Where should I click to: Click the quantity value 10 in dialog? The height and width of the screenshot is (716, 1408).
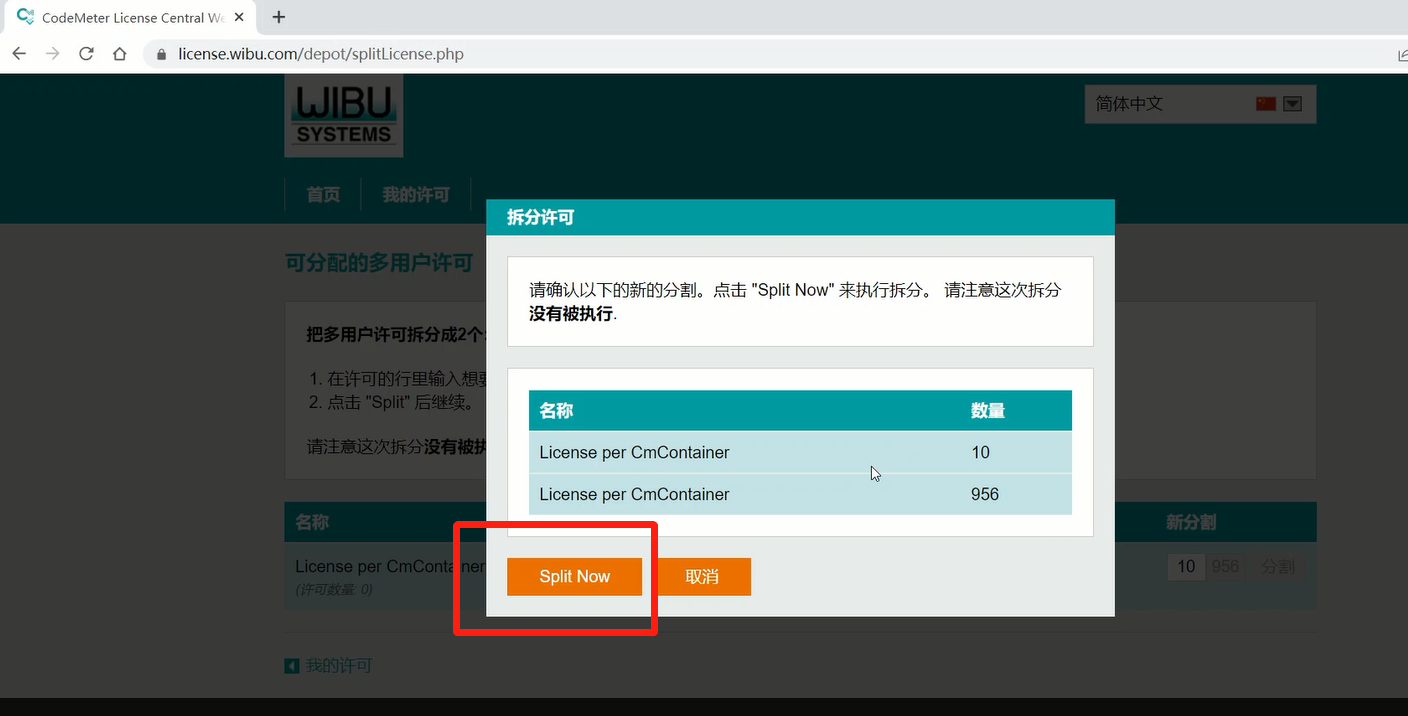980,452
